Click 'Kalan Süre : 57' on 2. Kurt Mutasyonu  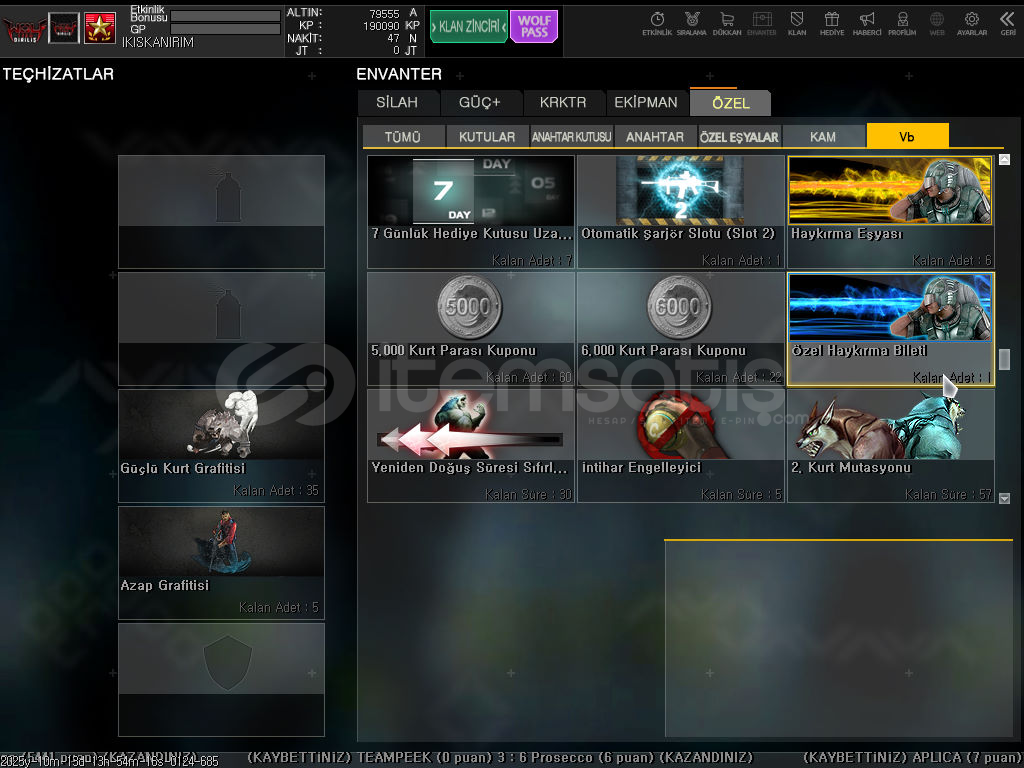point(948,494)
